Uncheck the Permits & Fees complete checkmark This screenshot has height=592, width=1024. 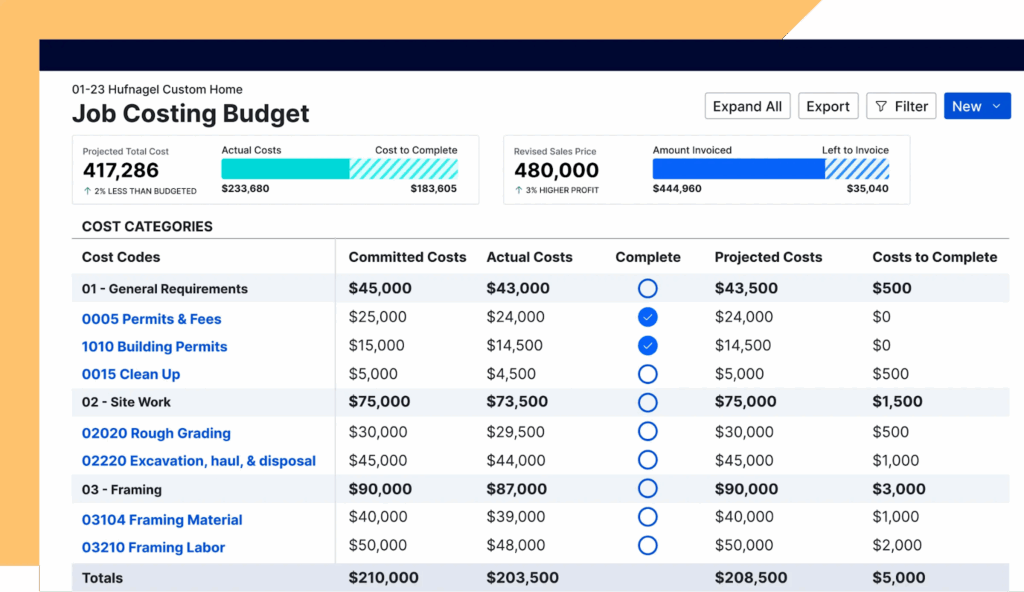(647, 317)
